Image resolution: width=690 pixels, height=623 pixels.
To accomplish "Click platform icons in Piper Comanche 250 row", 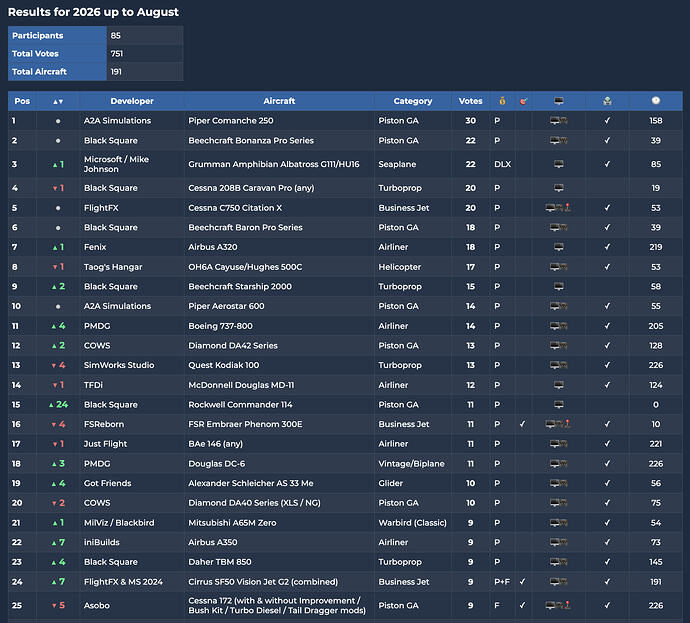I will 558,120.
